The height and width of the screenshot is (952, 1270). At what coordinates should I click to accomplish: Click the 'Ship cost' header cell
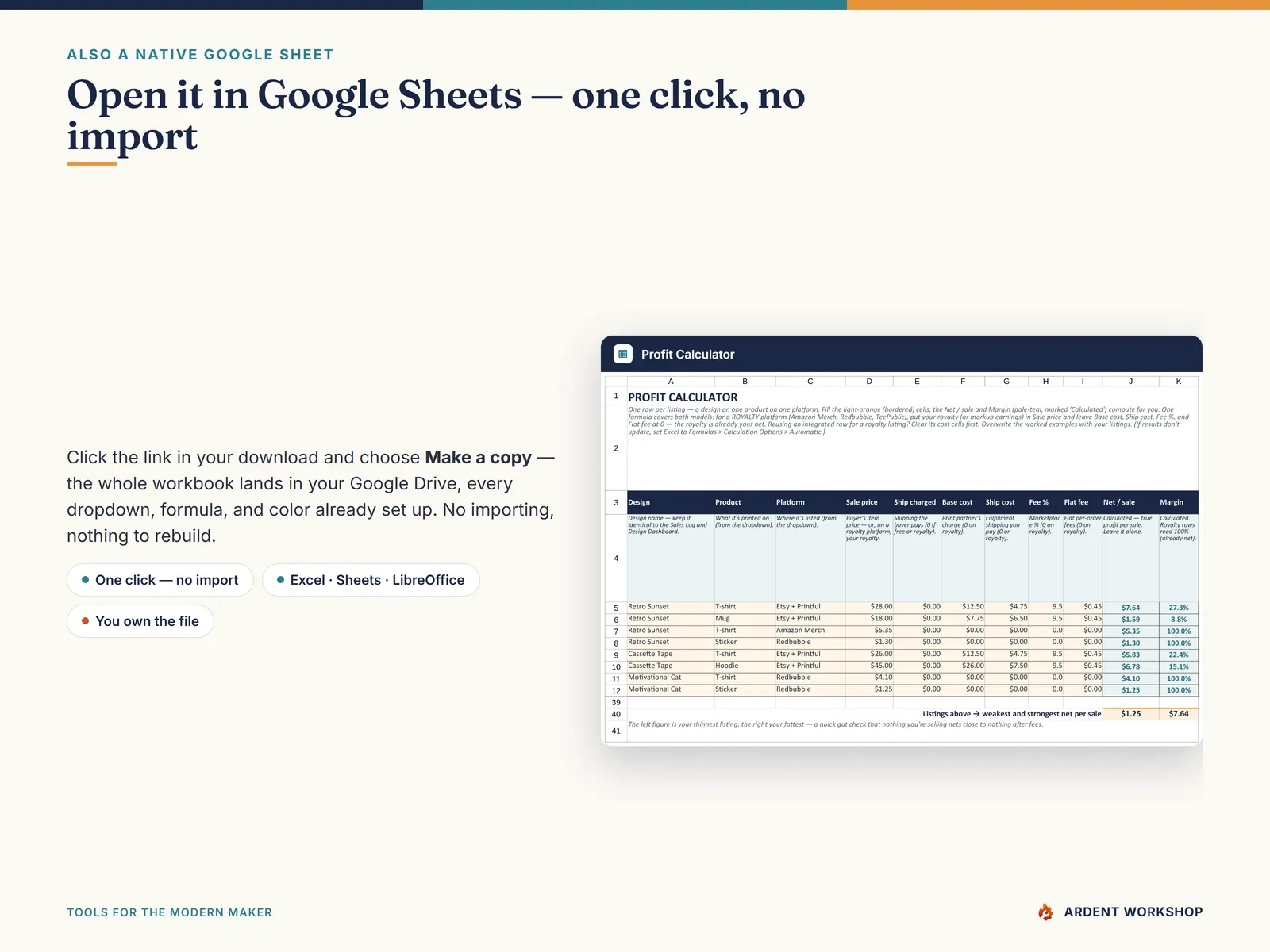coord(1006,502)
